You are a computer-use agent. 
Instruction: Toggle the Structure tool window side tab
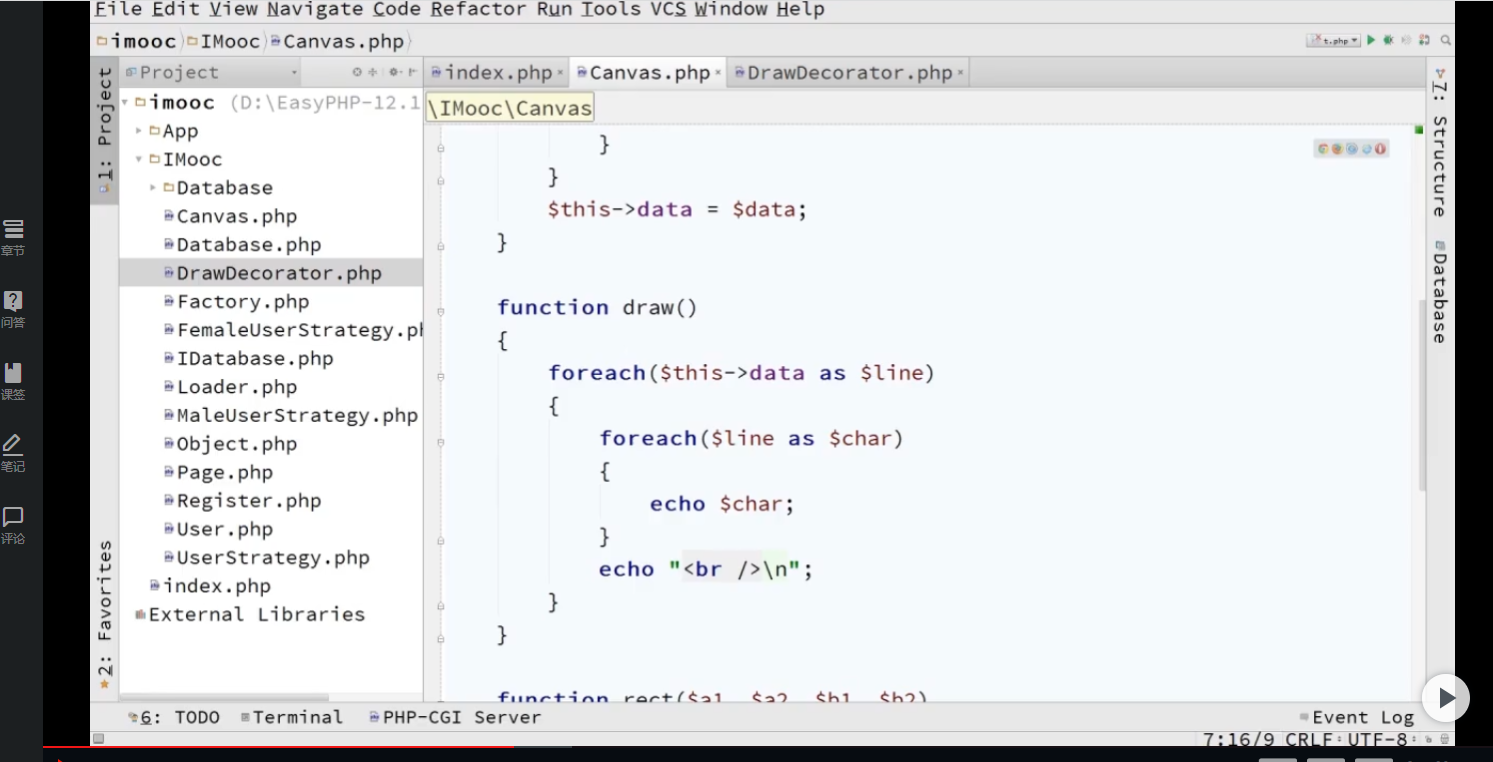1439,141
